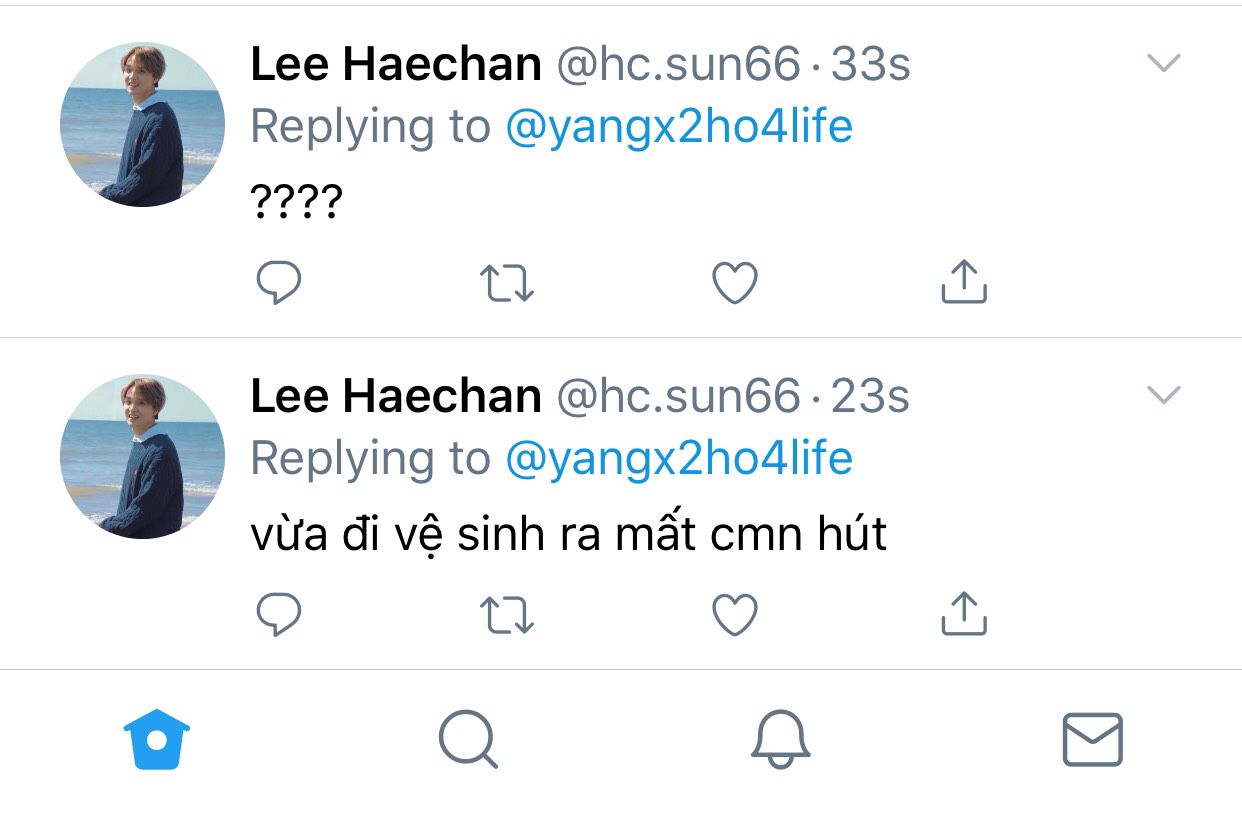Open options chevron on the 23s tweet
This screenshot has height=817, width=1242.
coord(1163,396)
